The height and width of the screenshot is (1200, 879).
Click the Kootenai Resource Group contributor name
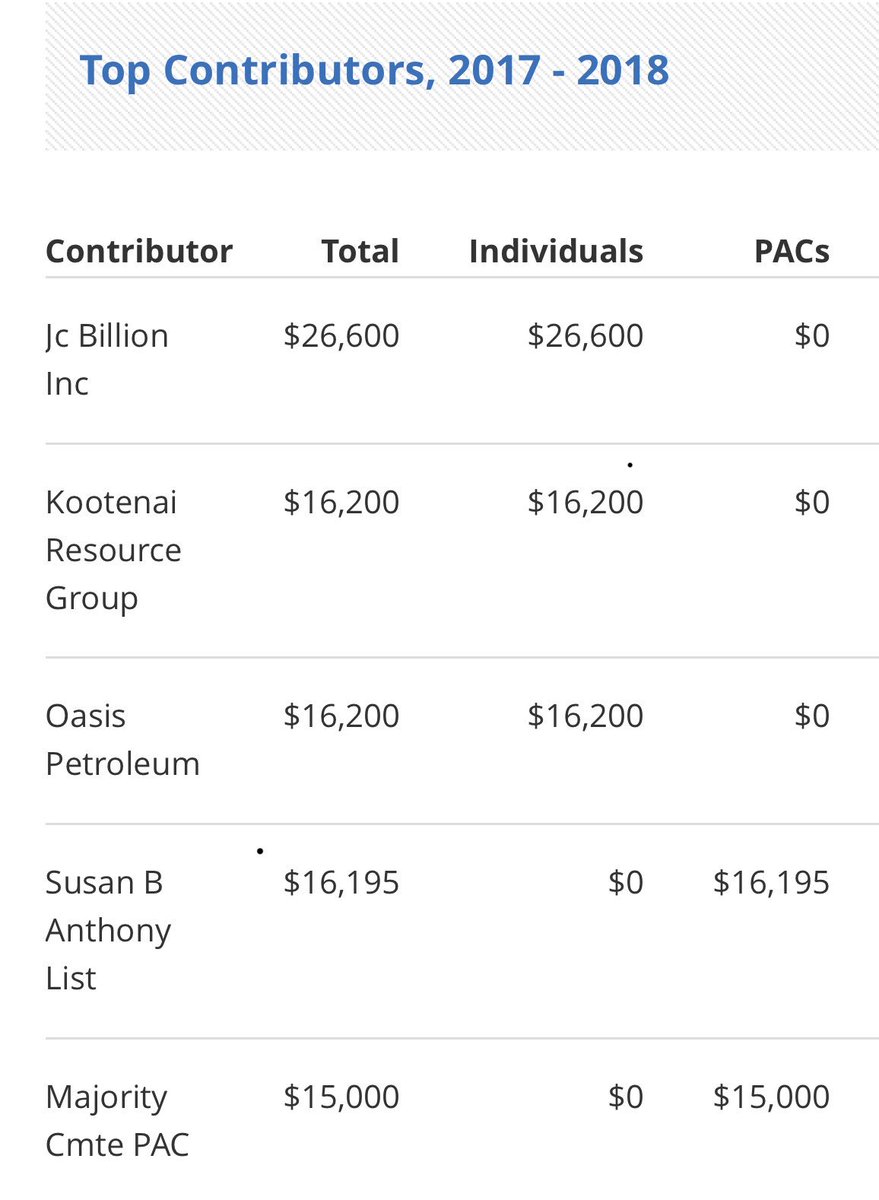(x=114, y=550)
